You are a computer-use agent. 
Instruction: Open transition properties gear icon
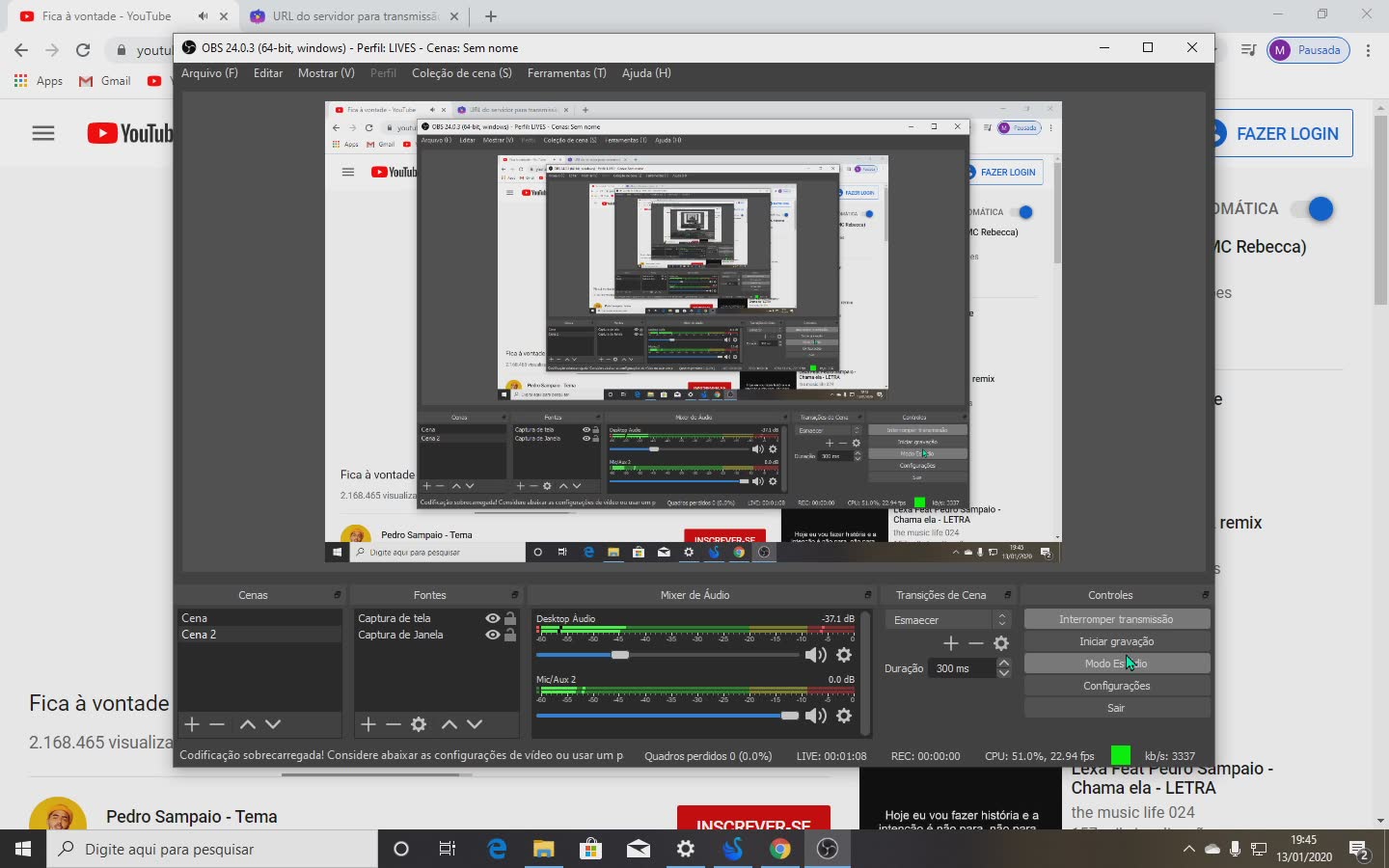click(1001, 643)
